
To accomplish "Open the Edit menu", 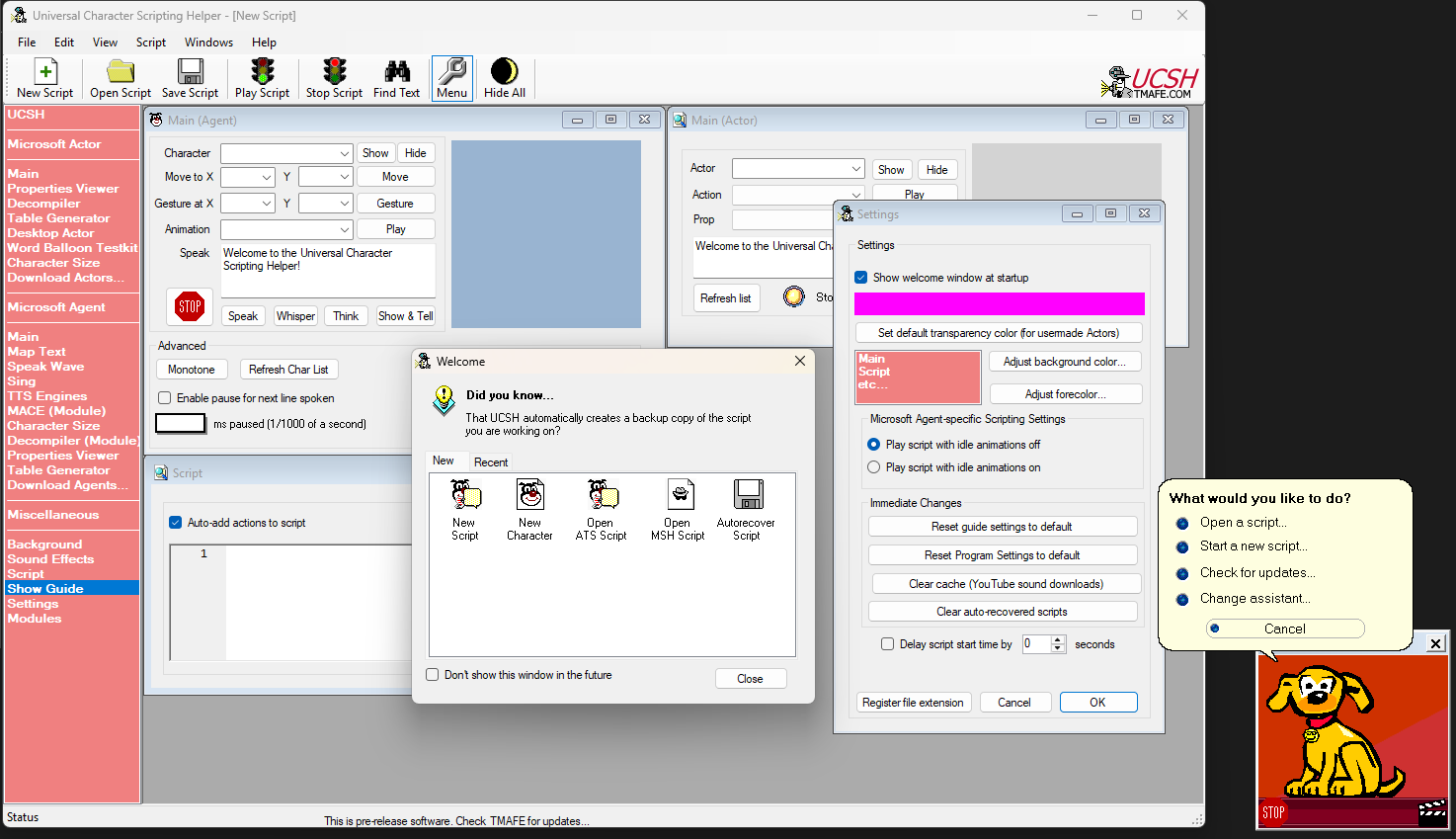I will [x=64, y=42].
